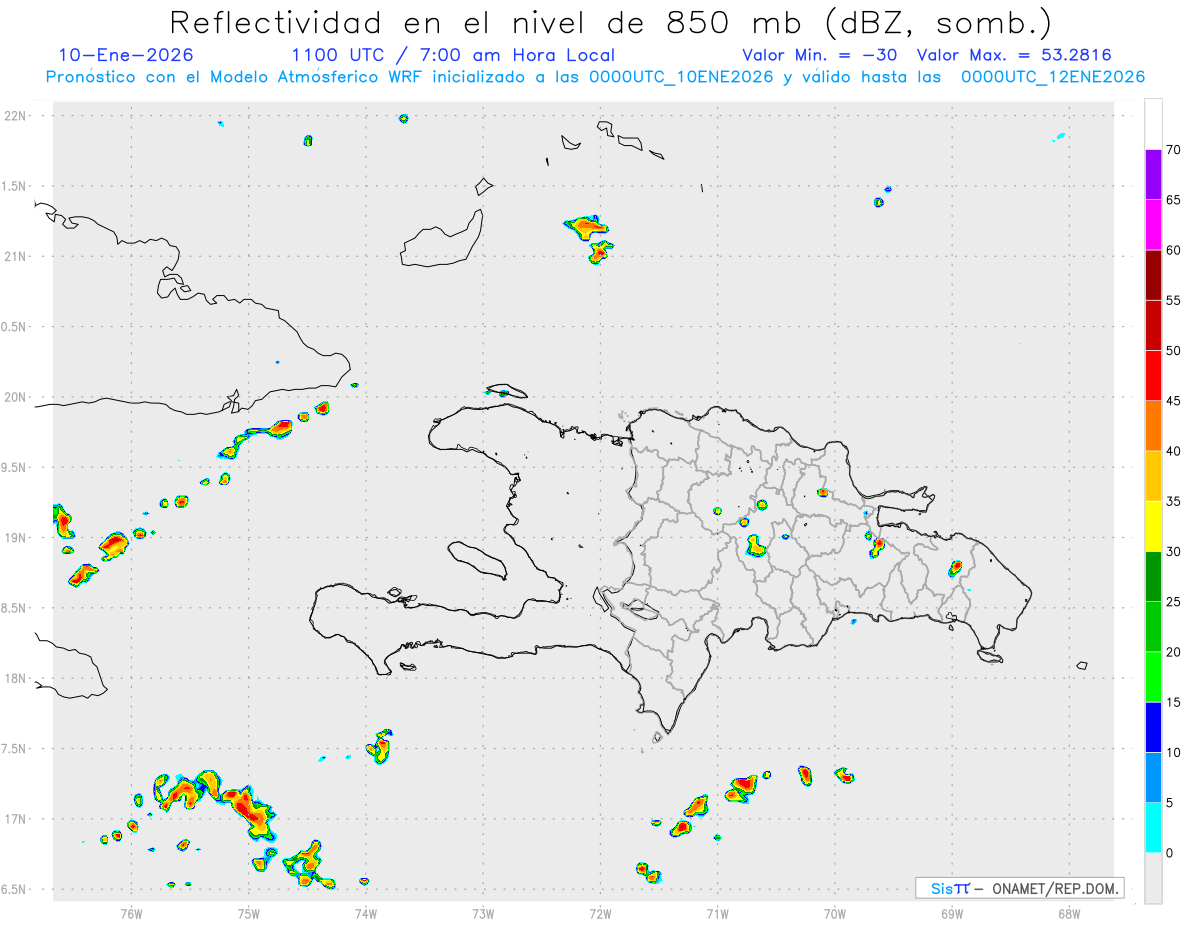Click the magenta 60-65 dBZ color band
Image resolution: width=1200 pixels, height=927 pixels.
tap(1153, 225)
